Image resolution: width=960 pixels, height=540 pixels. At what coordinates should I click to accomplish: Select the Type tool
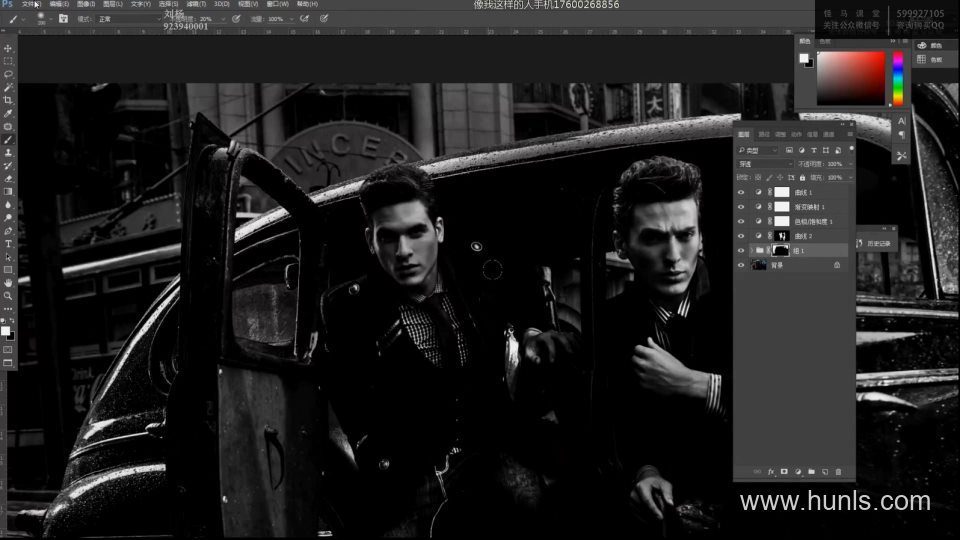click(x=8, y=243)
